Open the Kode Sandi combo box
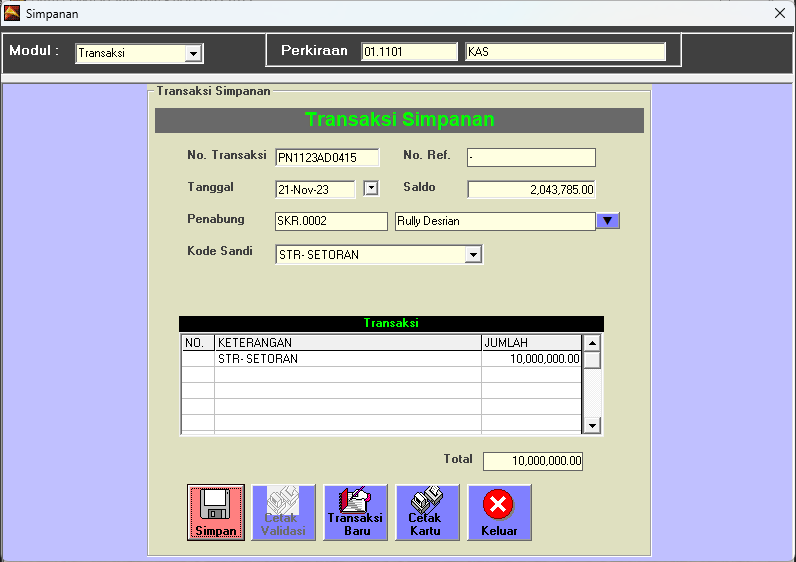796x562 pixels. [473, 255]
